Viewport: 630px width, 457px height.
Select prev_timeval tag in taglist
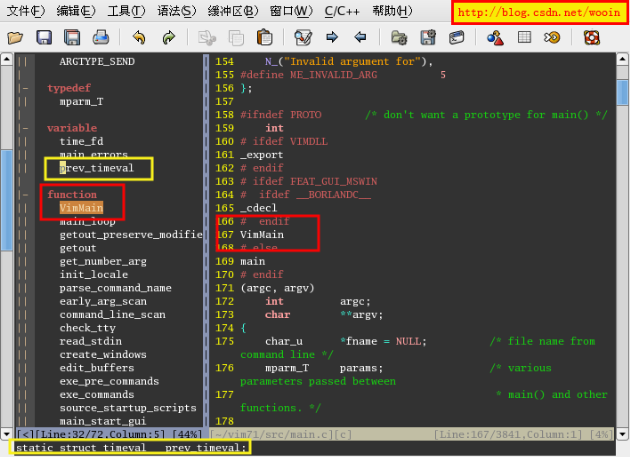point(96,168)
